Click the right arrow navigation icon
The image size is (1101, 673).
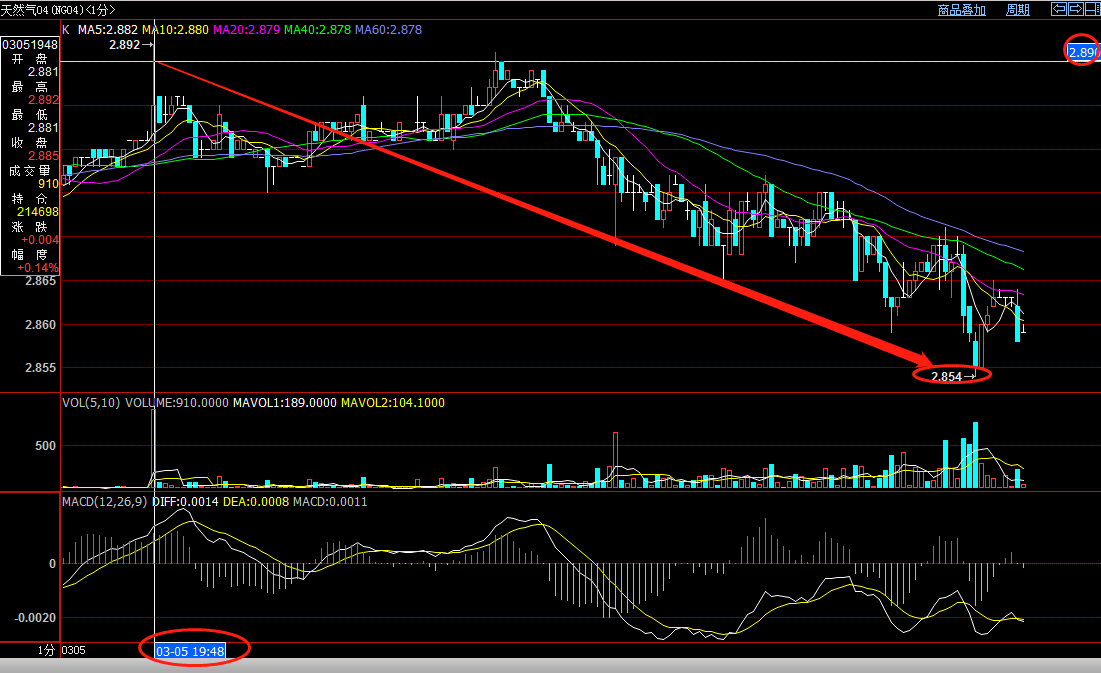click(x=1075, y=9)
